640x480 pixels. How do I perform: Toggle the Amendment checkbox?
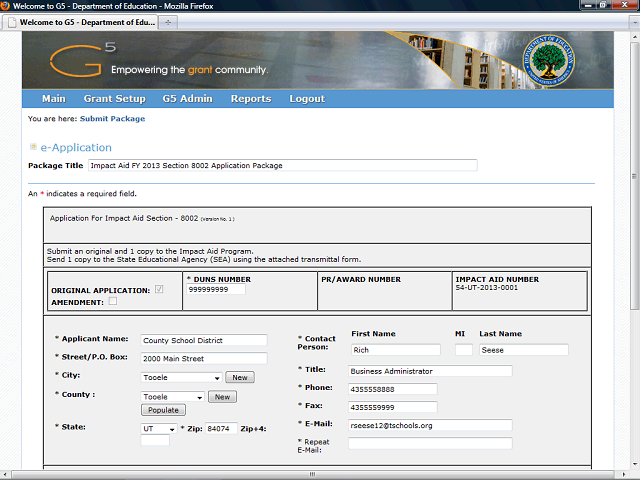pyautogui.click(x=112, y=300)
